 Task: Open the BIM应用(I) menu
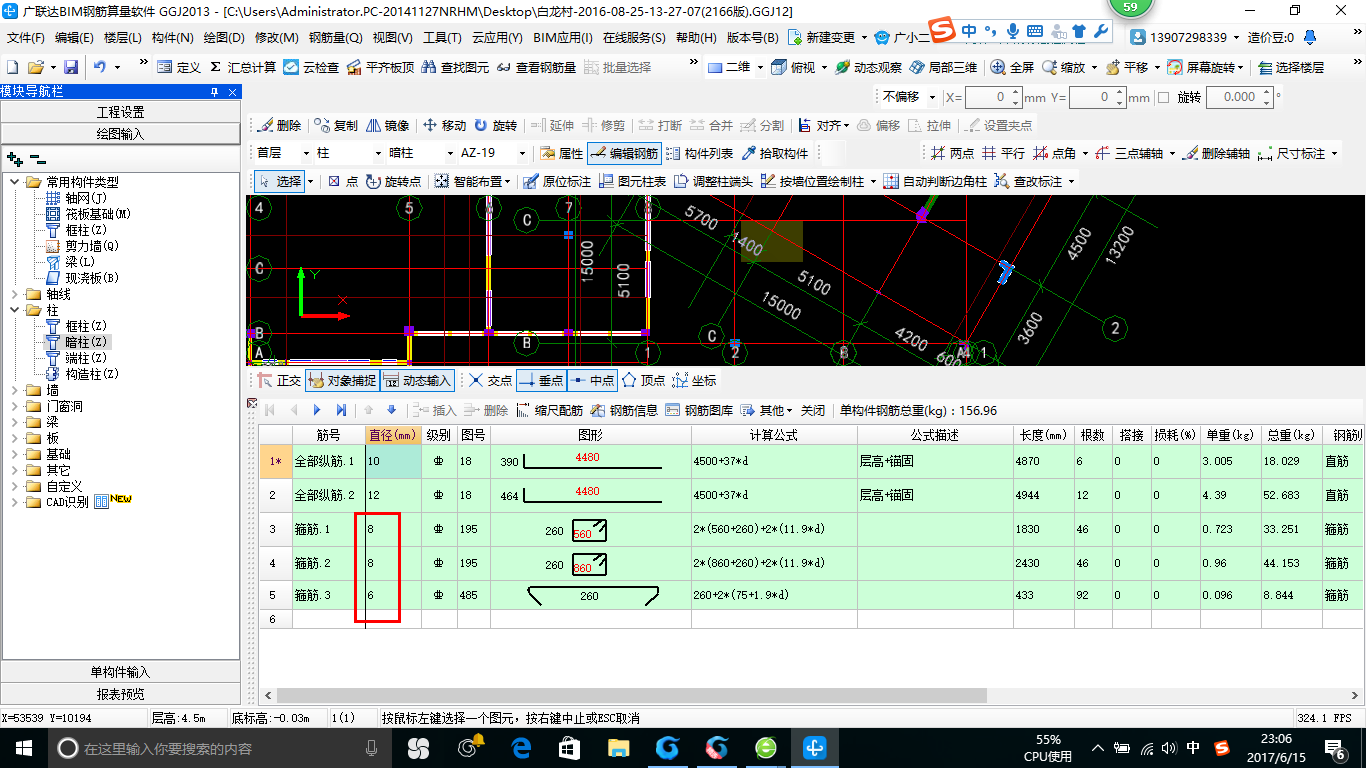tap(563, 37)
